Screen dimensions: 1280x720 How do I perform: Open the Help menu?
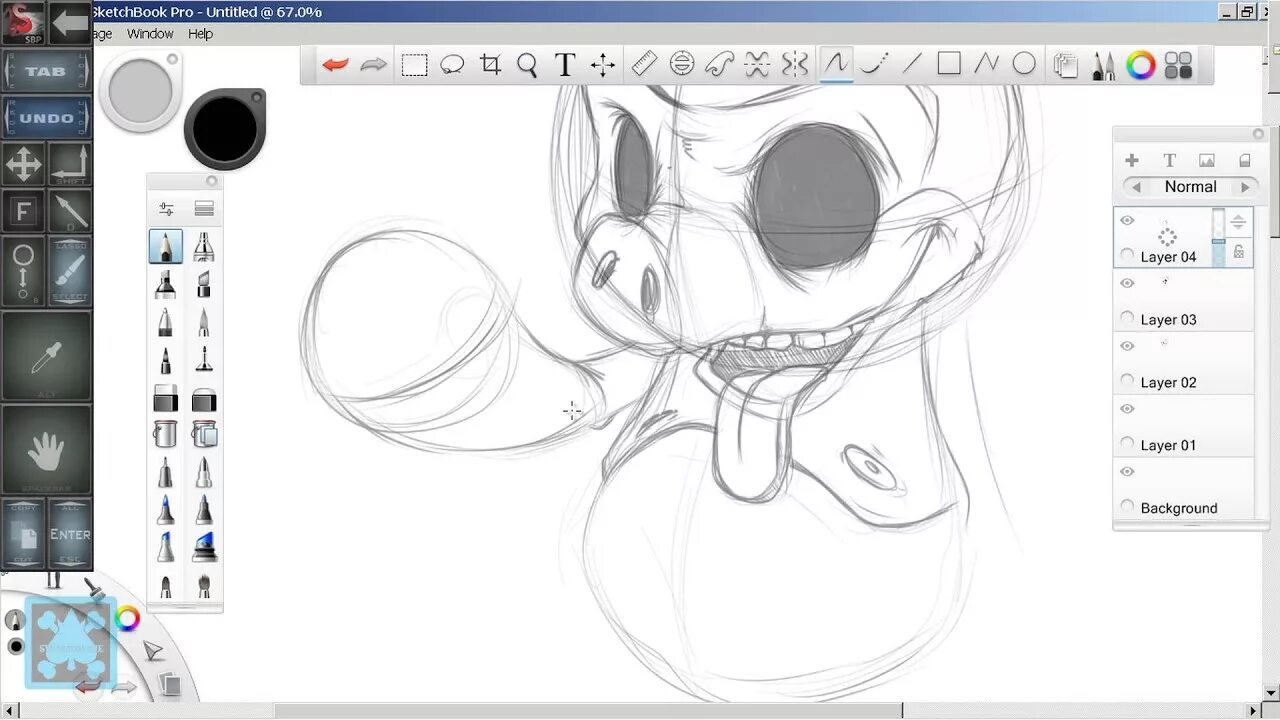[201, 34]
